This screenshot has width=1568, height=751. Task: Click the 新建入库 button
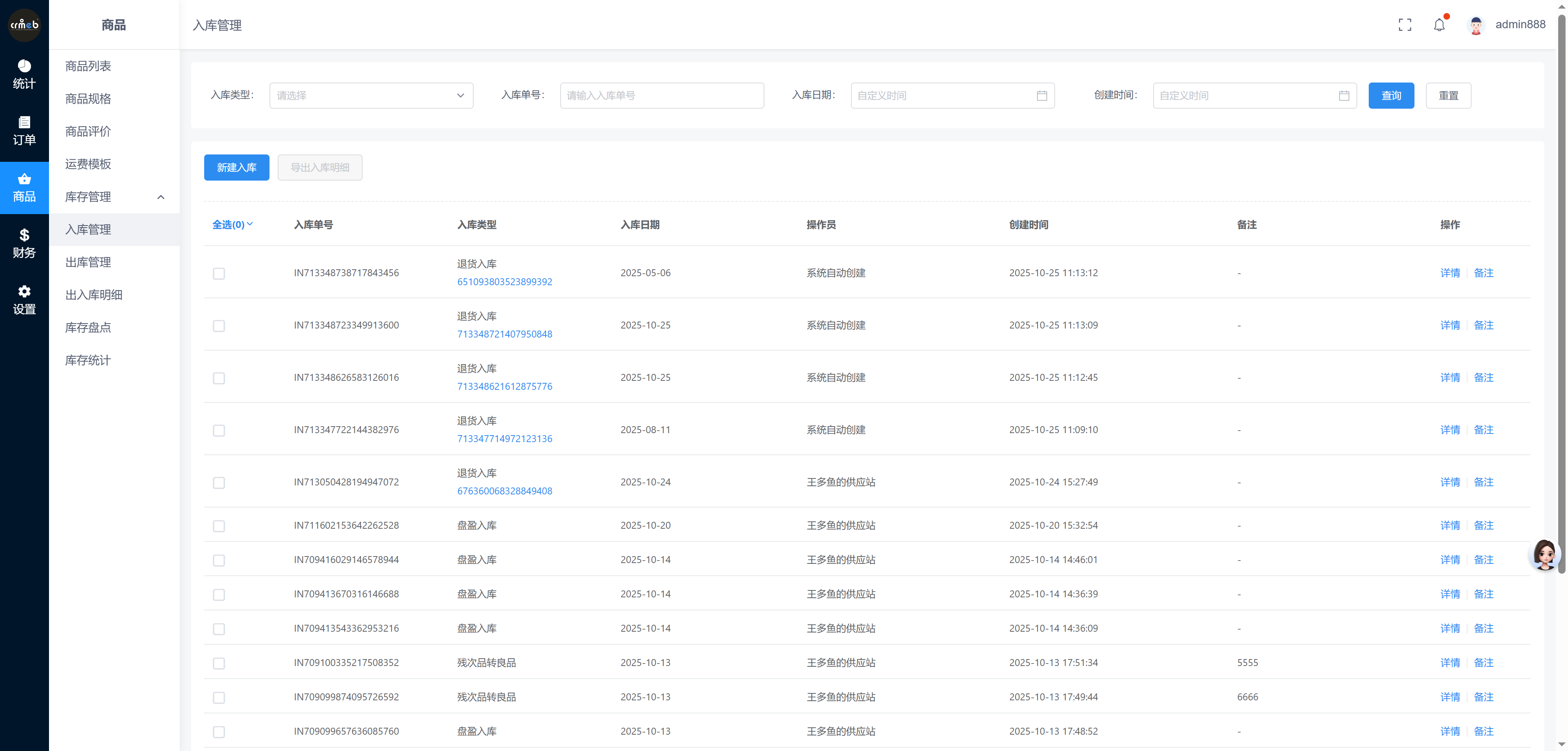click(236, 168)
